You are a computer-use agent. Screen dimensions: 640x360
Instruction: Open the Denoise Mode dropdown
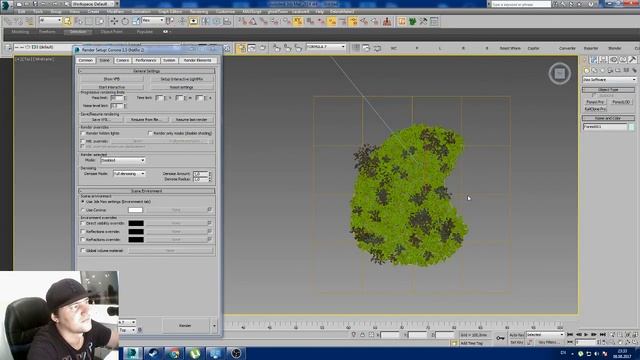click(129, 173)
